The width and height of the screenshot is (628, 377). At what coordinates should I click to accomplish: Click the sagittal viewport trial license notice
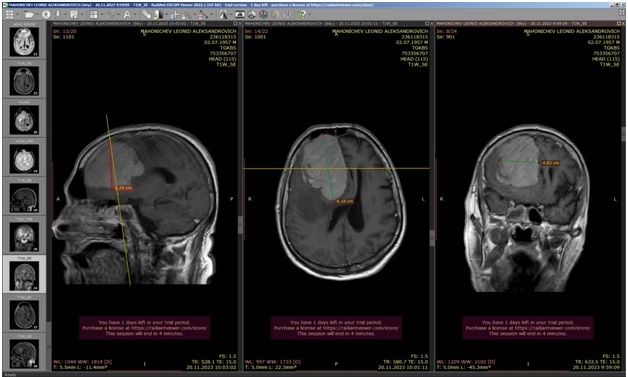click(x=144, y=328)
